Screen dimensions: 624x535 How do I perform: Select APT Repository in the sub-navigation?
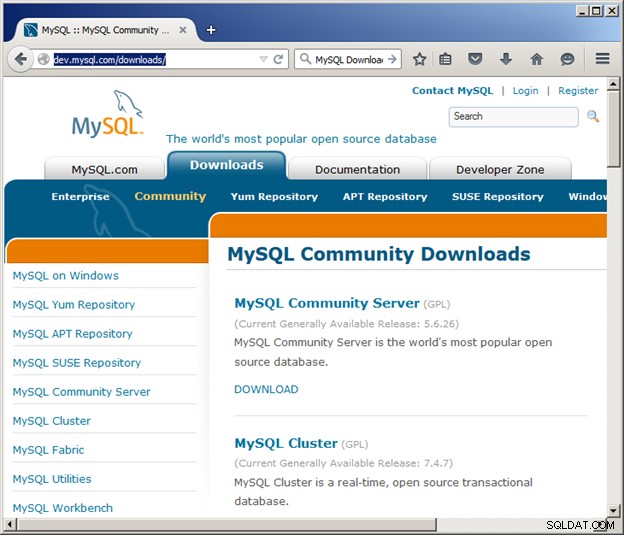click(x=385, y=196)
